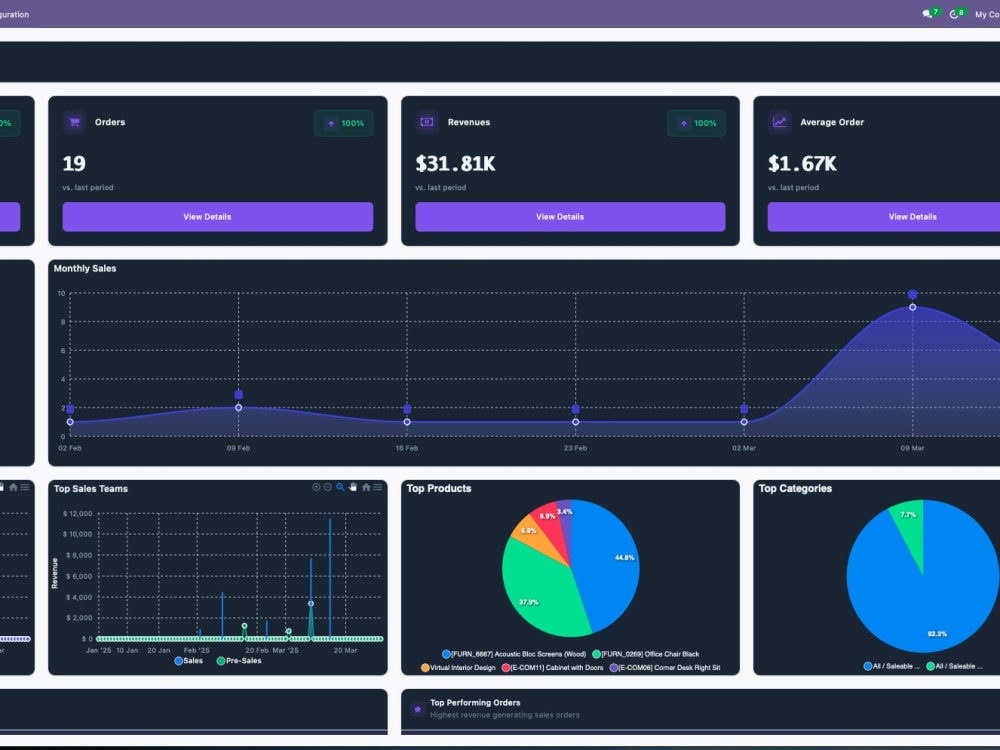This screenshot has height=750, width=1000.
Task: Click the Top Performing Orders star icon
Action: [x=418, y=709]
